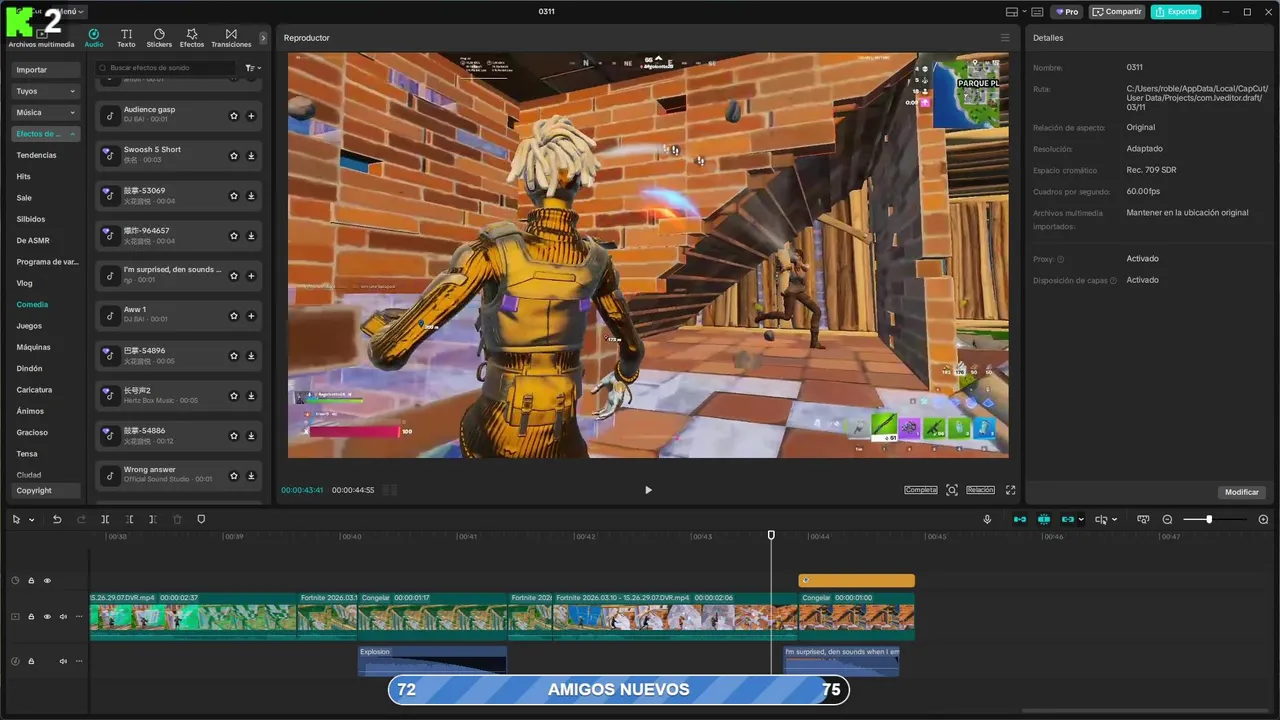The image size is (1280, 720).
Task: Toggle the track thumbnail cover icon
Action: (1142, 520)
